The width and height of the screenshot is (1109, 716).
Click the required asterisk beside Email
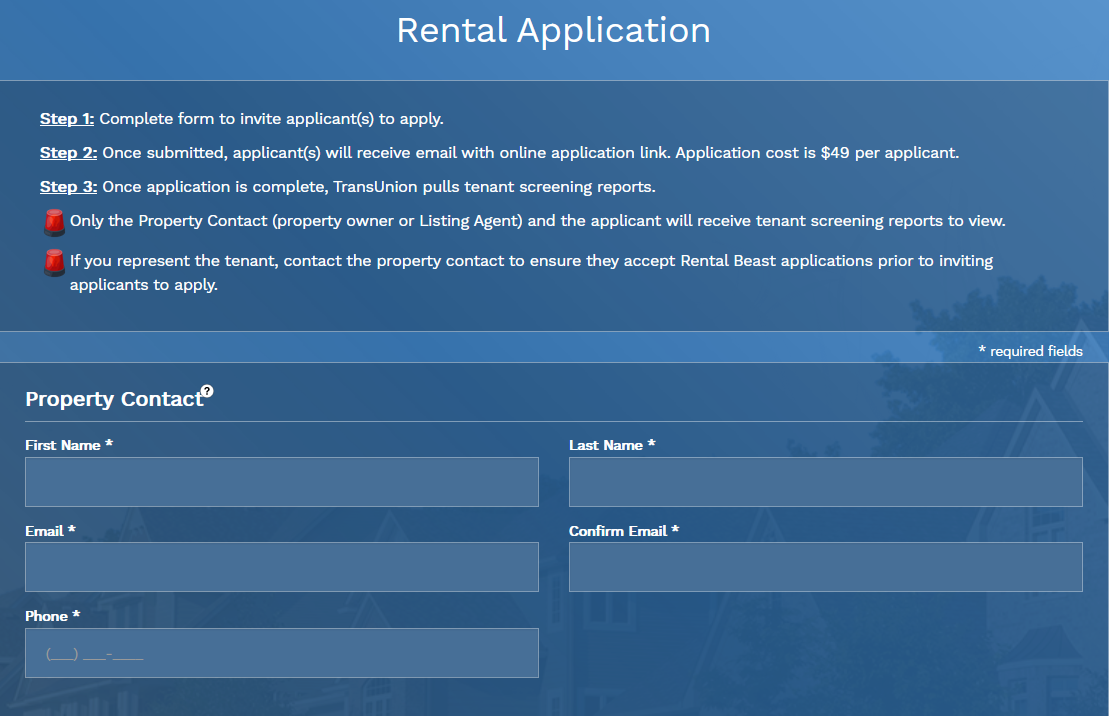tap(71, 530)
